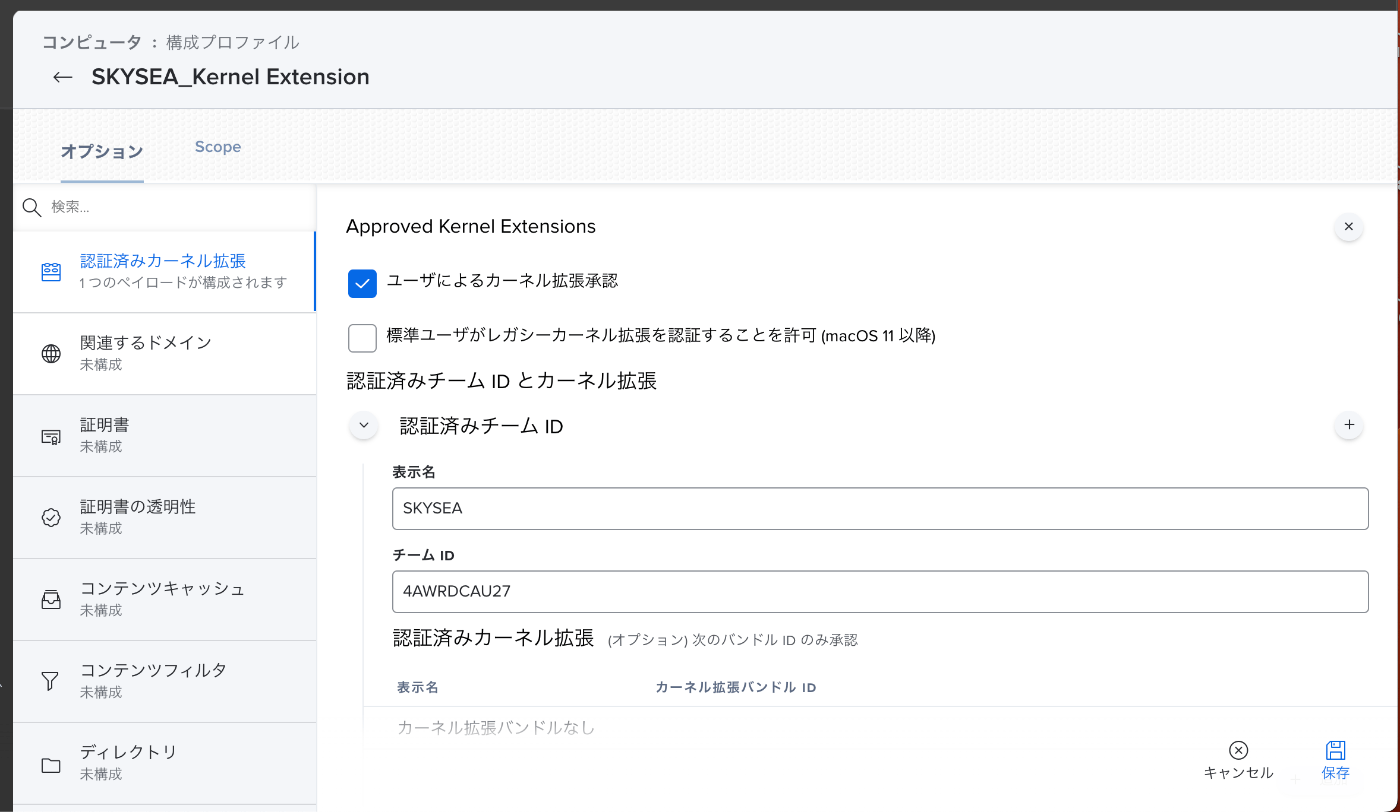Select the オプション tab
The width and height of the screenshot is (1400, 812).
coord(102,151)
